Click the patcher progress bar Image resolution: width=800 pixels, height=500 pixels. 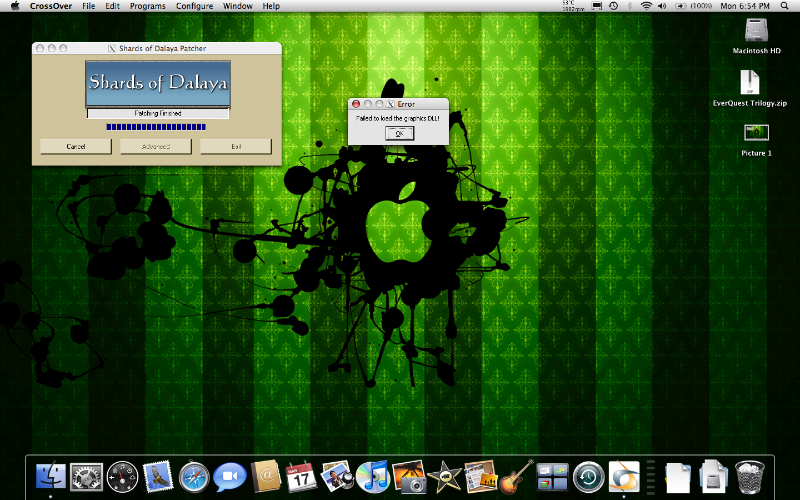click(156, 127)
